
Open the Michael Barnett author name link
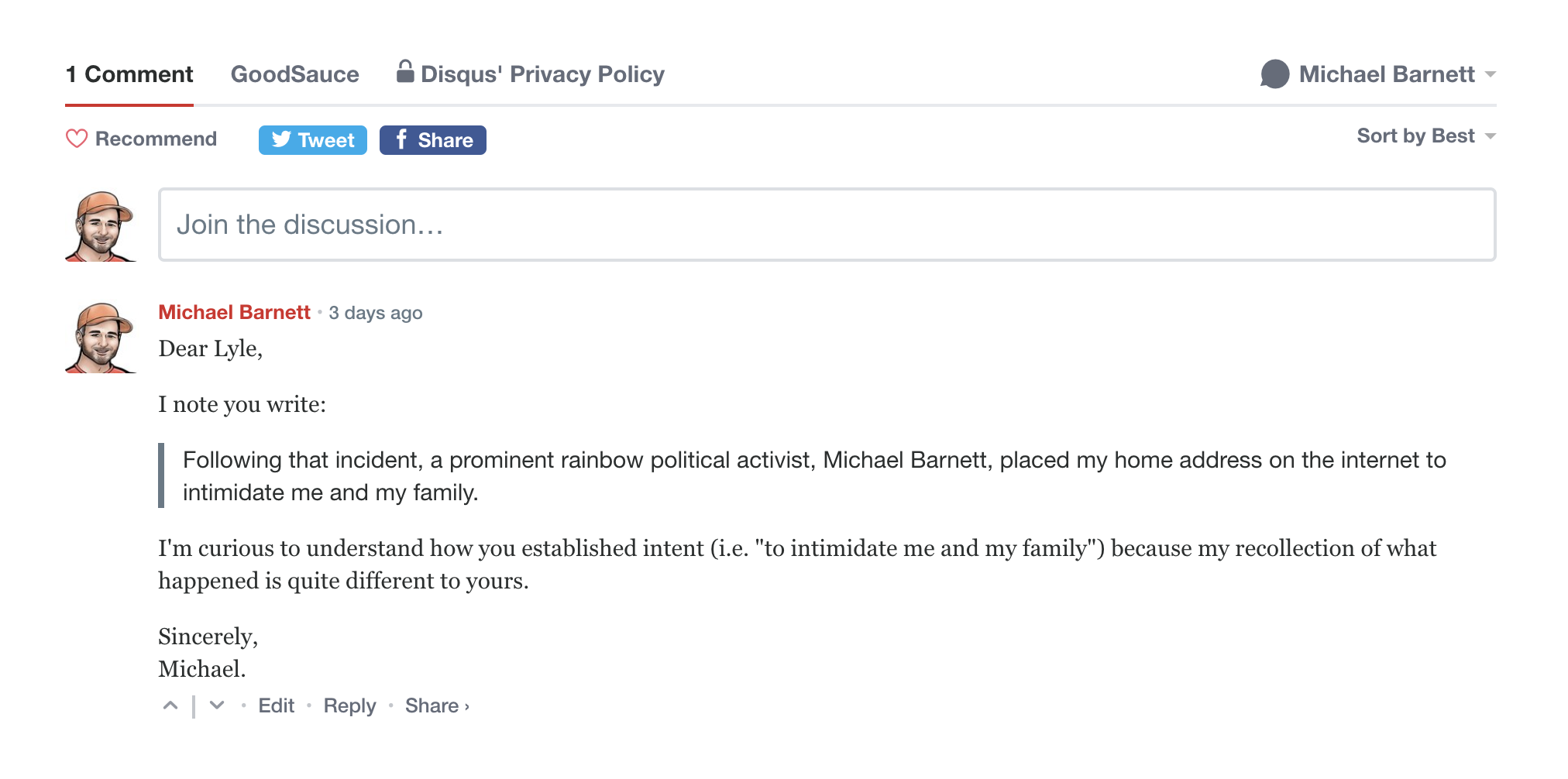click(x=234, y=312)
